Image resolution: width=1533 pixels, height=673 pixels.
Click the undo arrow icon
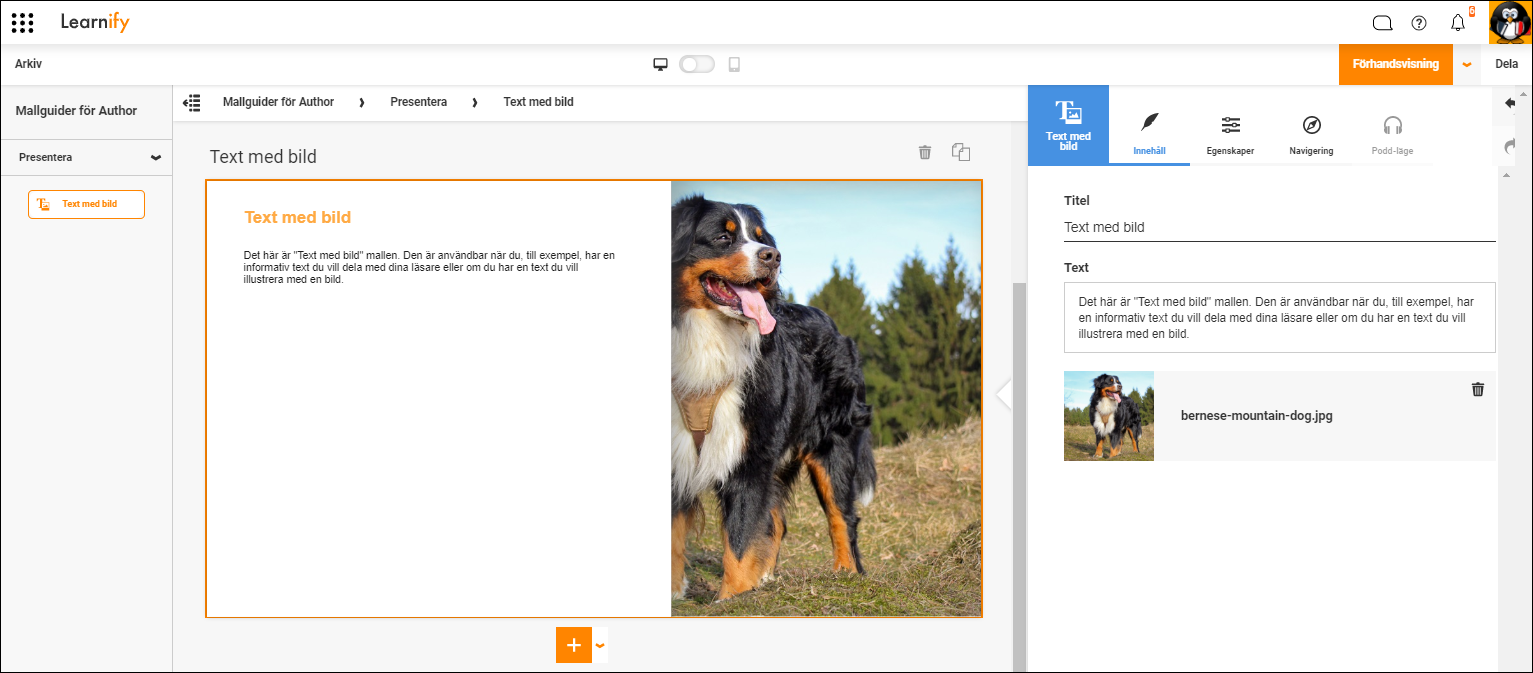1510,103
